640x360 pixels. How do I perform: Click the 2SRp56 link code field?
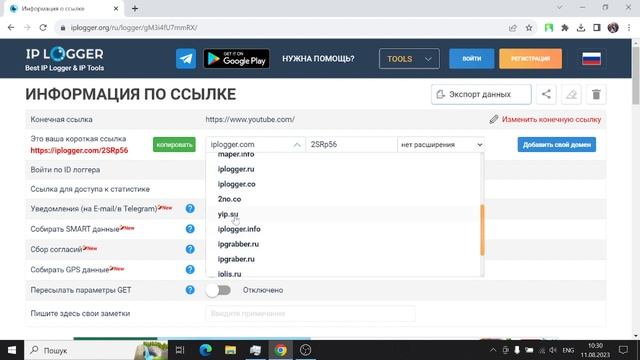[351, 144]
